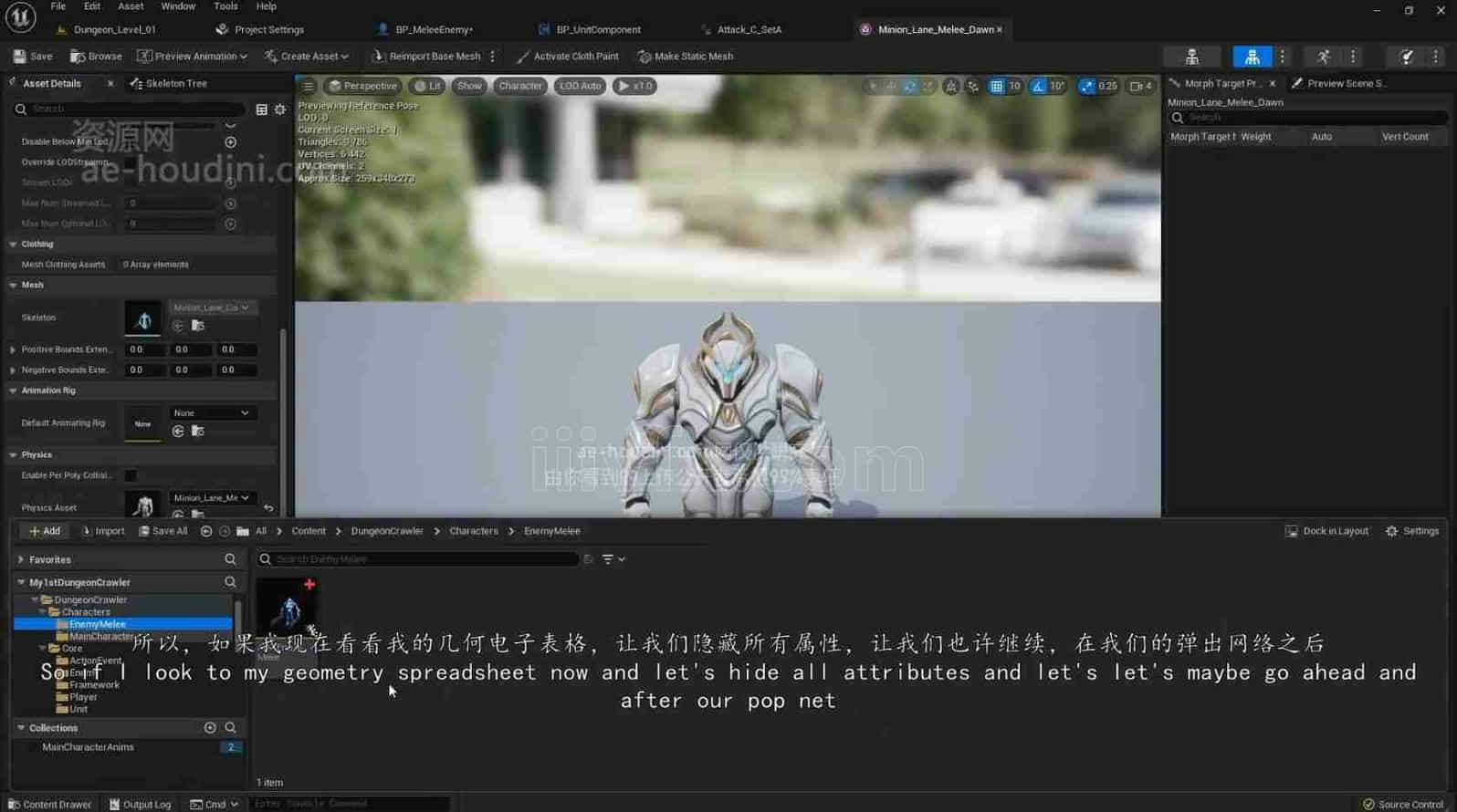Search in My1stDungeonCrawler folder tree
Viewport: 1457px width, 812px height.
pyautogui.click(x=230, y=582)
